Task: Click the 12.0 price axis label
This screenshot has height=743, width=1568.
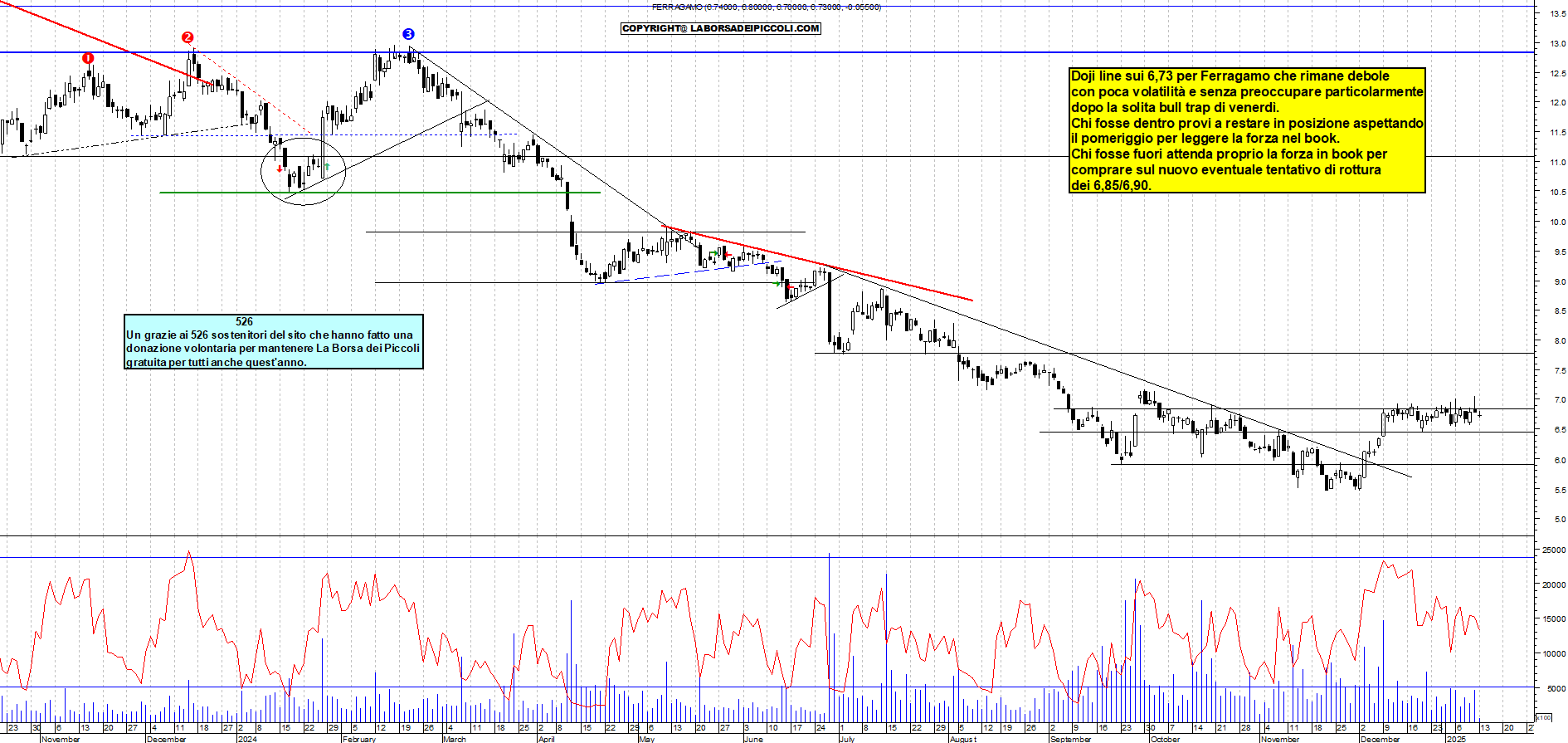Action: pyautogui.click(x=1558, y=103)
